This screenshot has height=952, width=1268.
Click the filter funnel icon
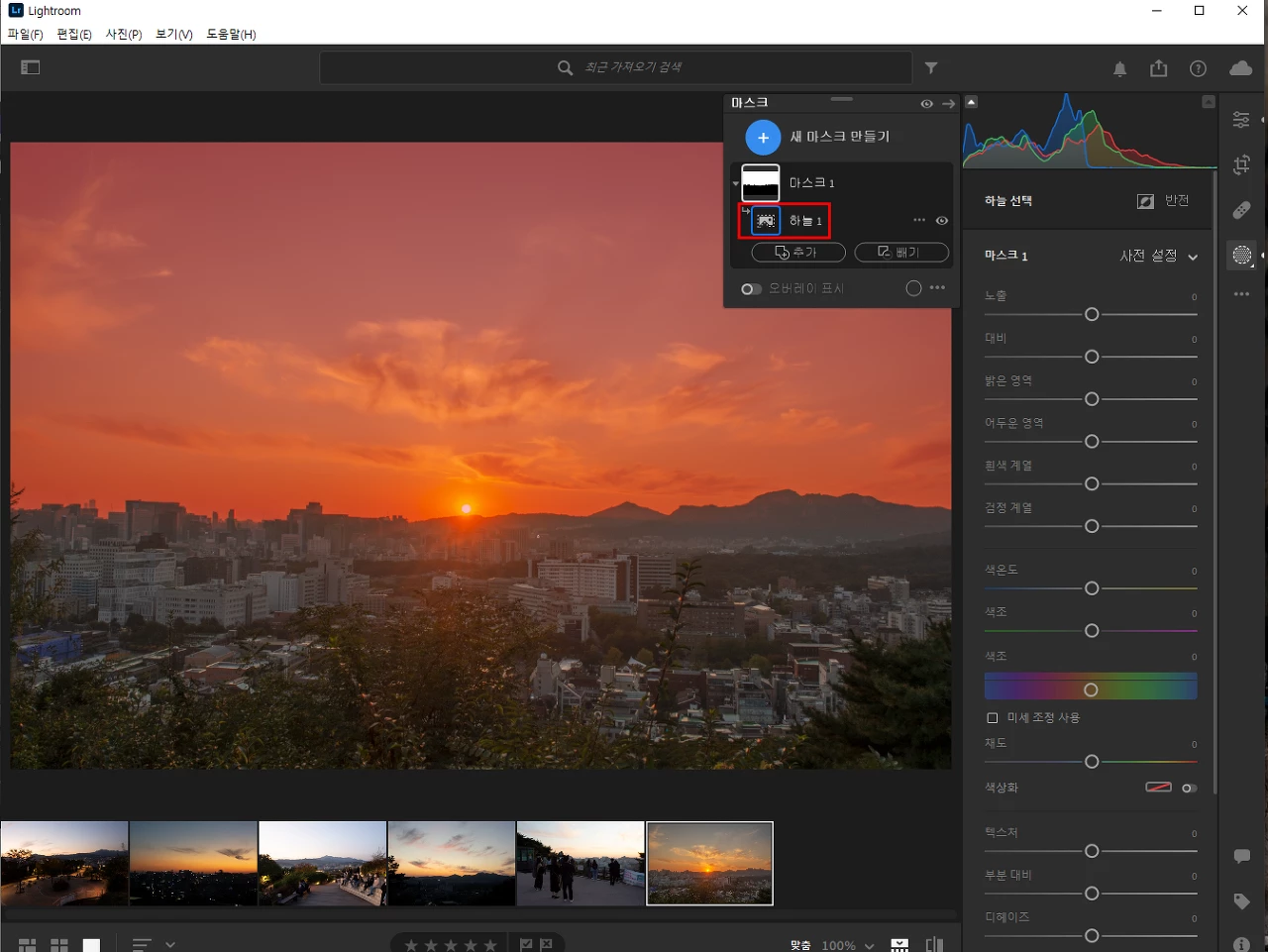pyautogui.click(x=931, y=67)
